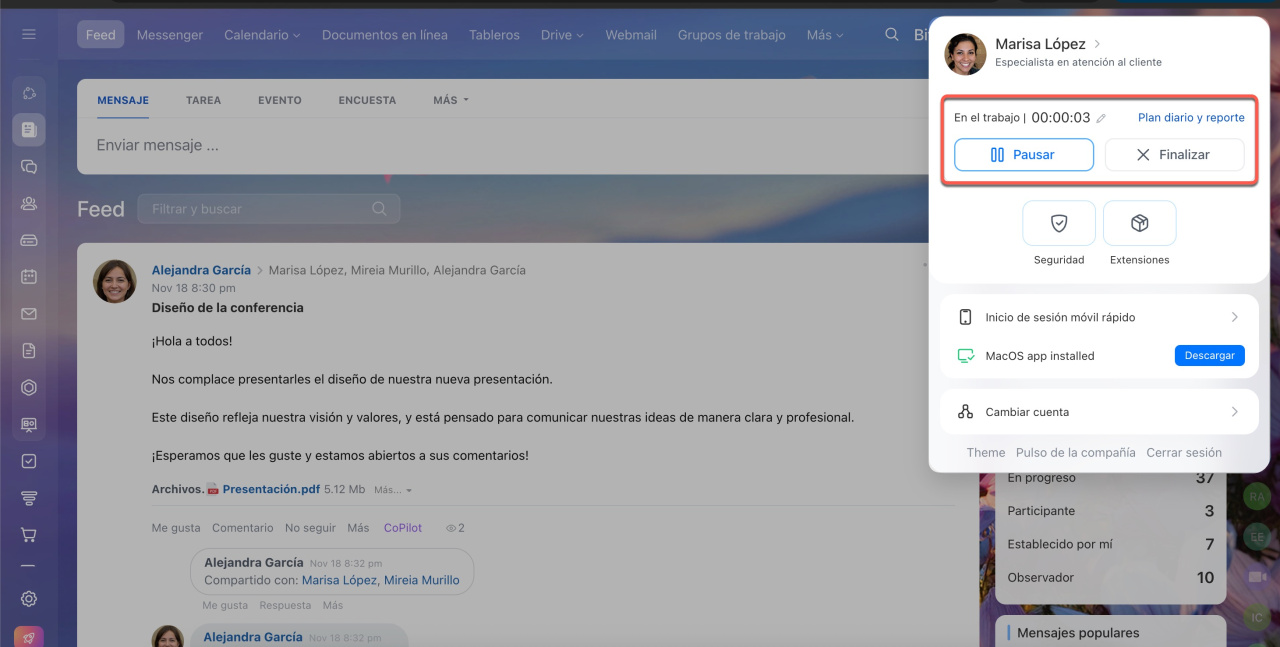Open the Extensiones cube icon
The image size is (1280, 647).
pos(1139,224)
